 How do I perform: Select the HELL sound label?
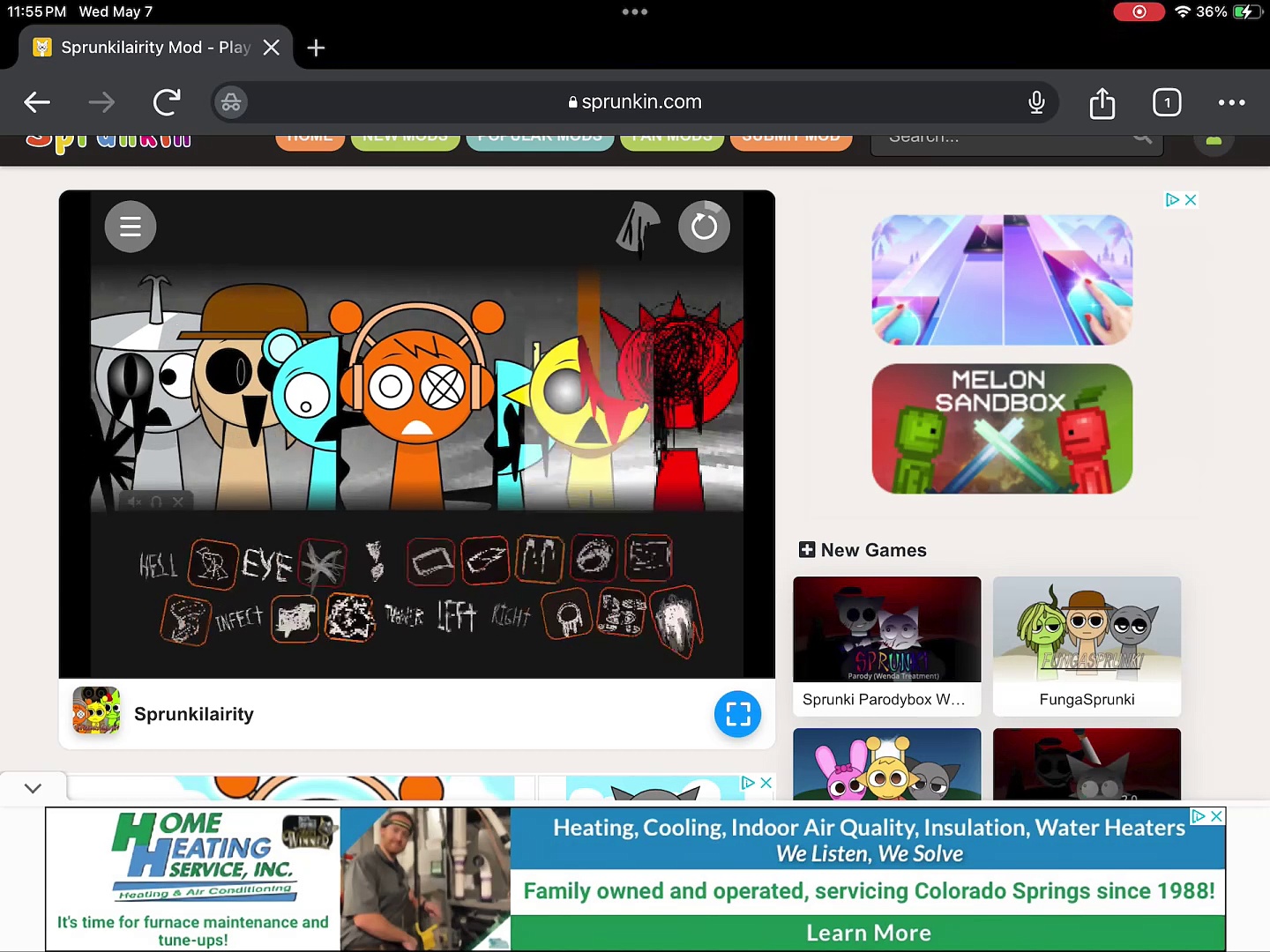pyautogui.click(x=159, y=565)
